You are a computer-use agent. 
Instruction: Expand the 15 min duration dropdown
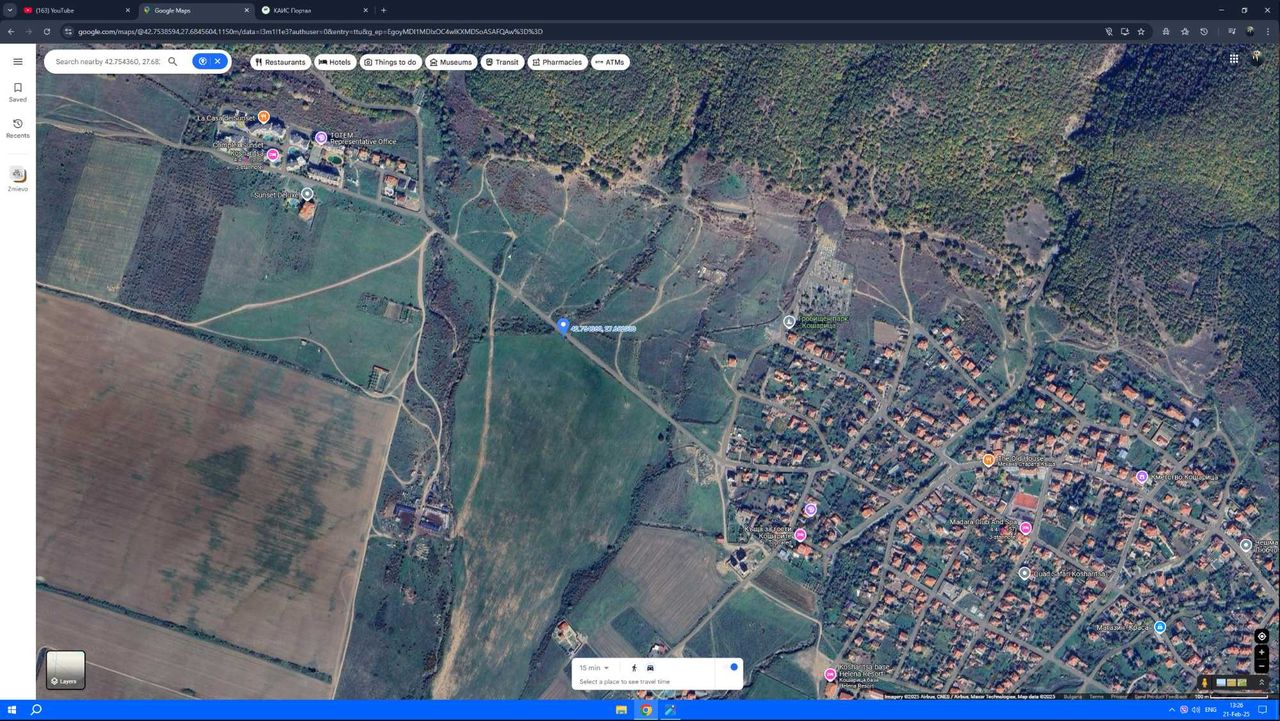point(594,668)
